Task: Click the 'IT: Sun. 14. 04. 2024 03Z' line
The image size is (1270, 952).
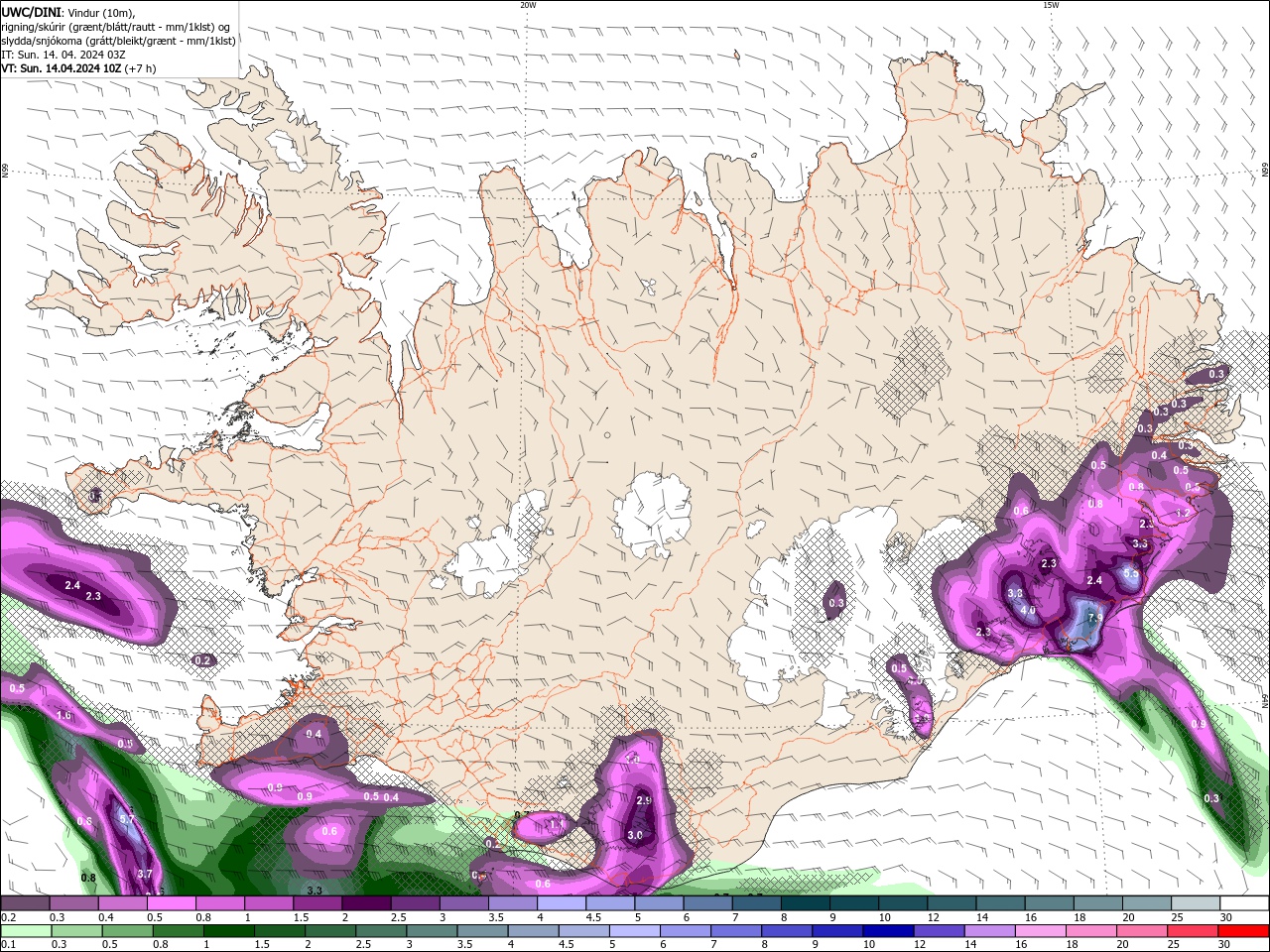Action: click(x=63, y=55)
